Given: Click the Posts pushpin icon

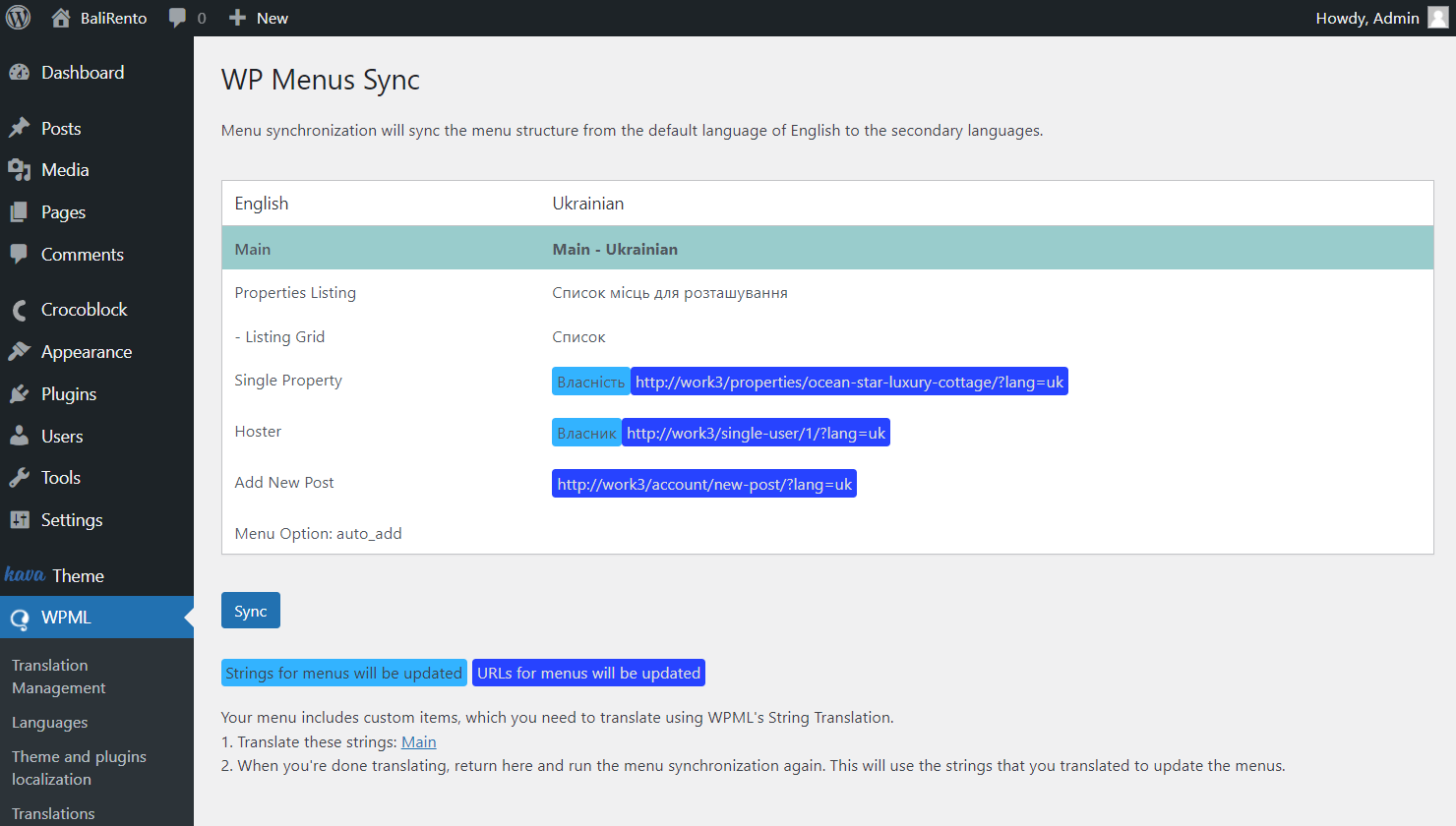Looking at the screenshot, I should (19, 128).
